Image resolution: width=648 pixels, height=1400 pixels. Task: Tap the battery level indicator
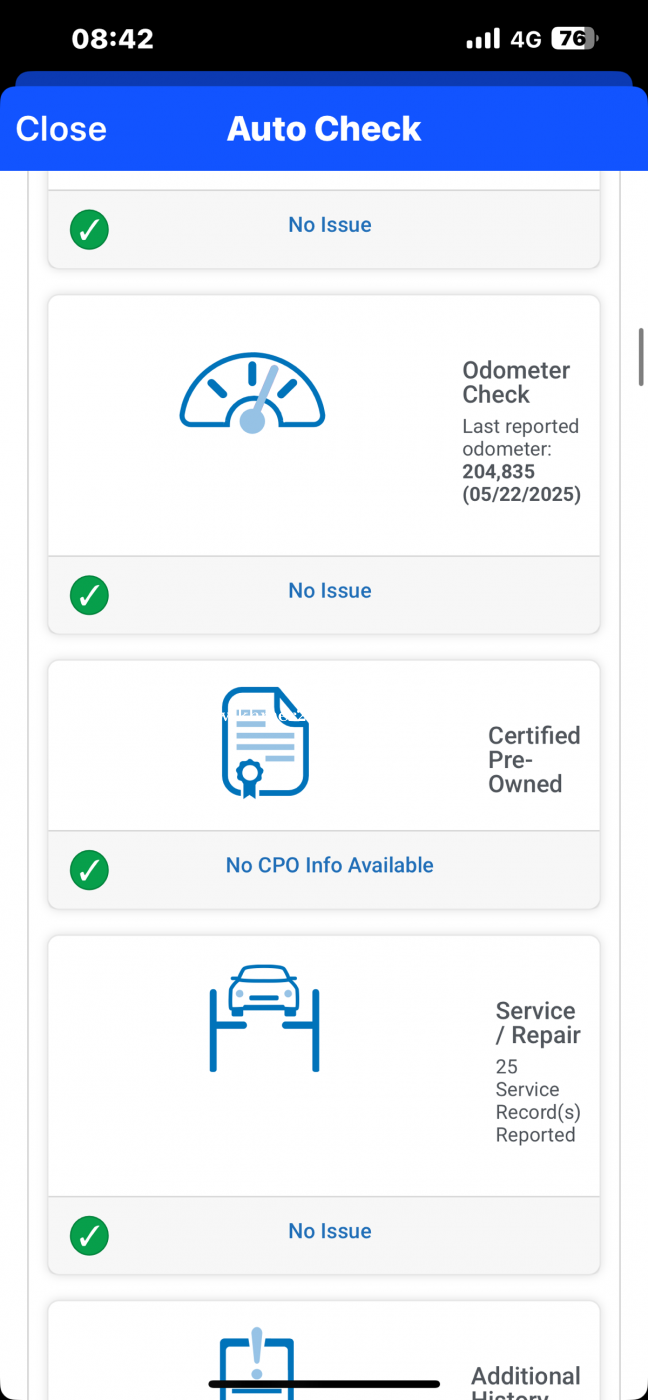pyautogui.click(x=577, y=39)
